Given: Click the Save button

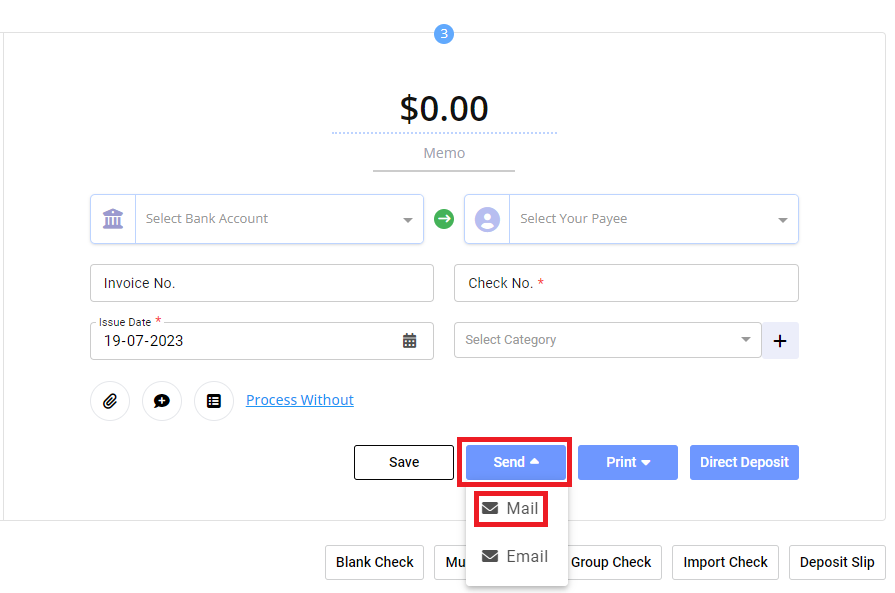Looking at the screenshot, I should pyautogui.click(x=404, y=462).
